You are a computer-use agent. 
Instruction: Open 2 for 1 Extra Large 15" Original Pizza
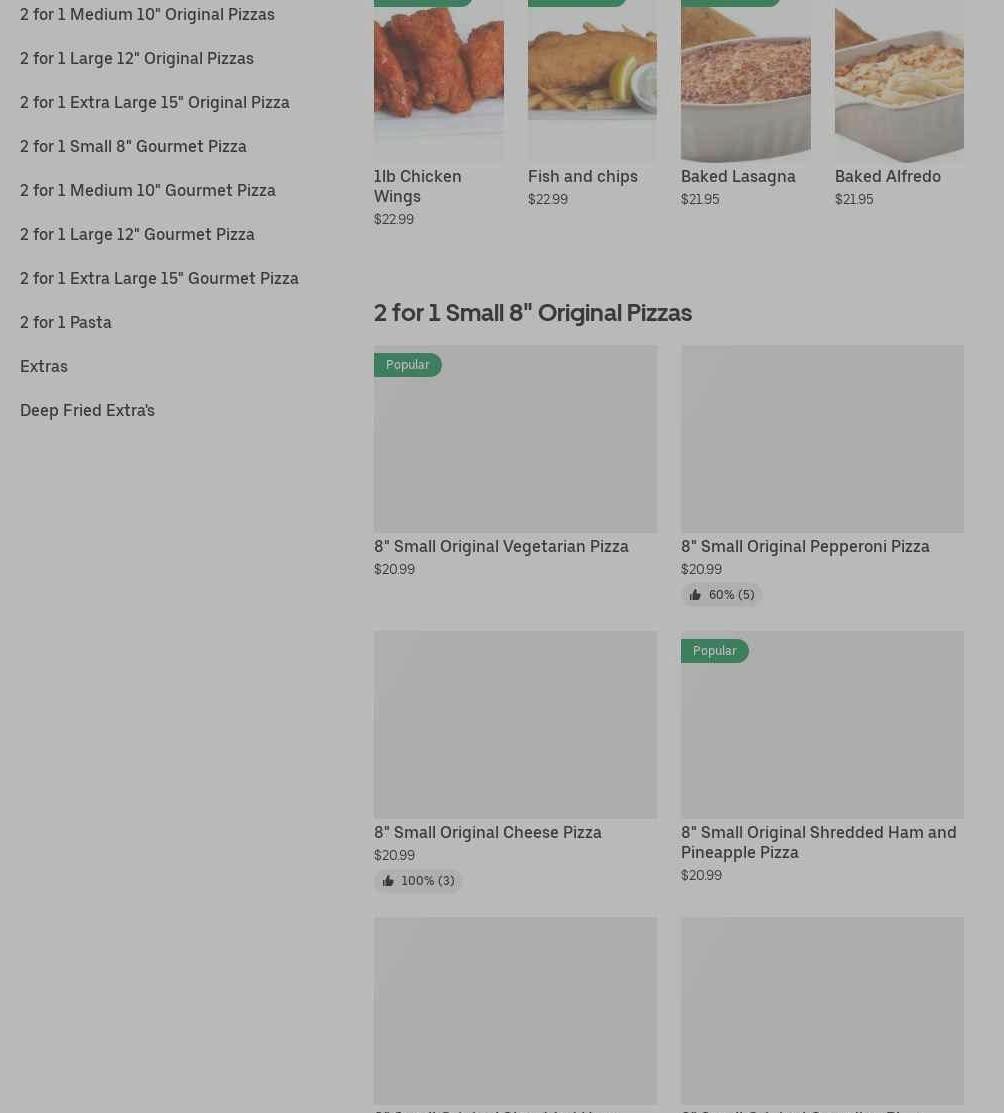pos(155,102)
